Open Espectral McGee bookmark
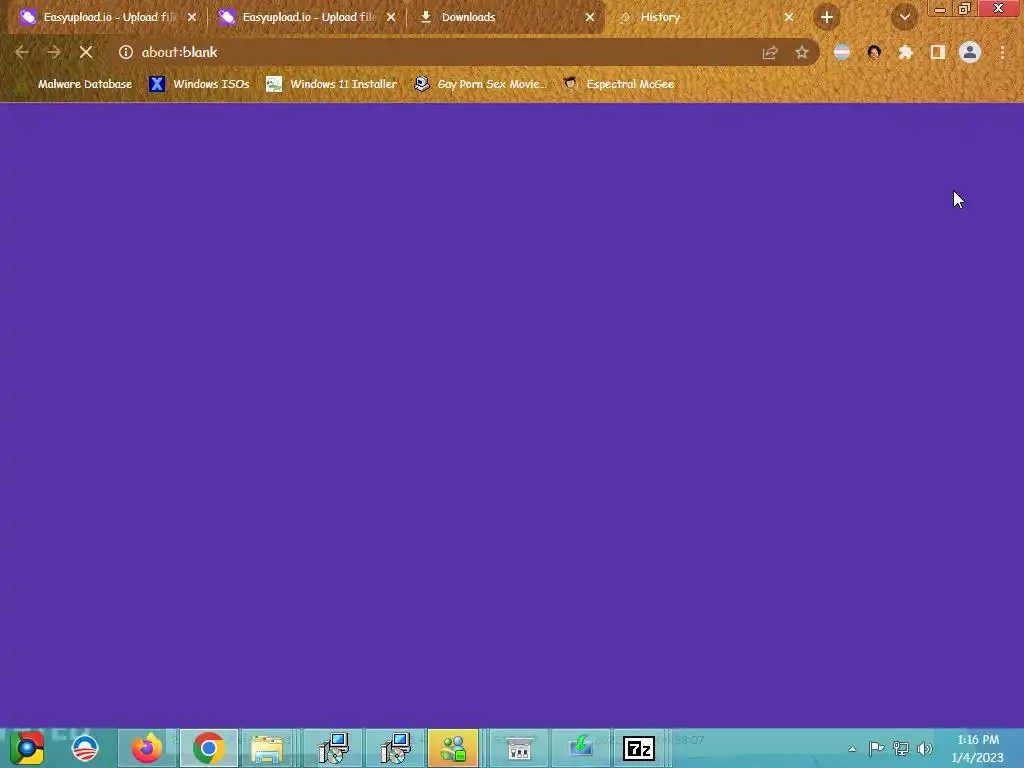The image size is (1024, 768). [619, 84]
